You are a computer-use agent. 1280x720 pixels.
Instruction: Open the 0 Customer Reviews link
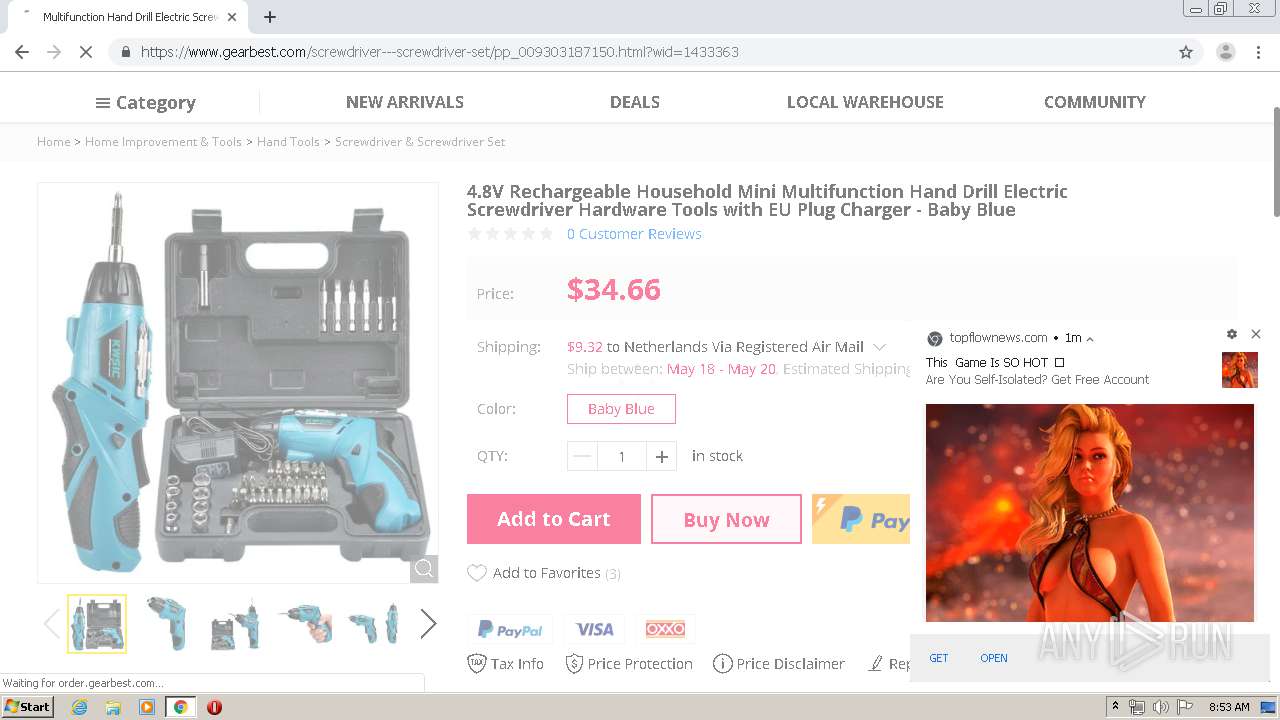(x=634, y=234)
